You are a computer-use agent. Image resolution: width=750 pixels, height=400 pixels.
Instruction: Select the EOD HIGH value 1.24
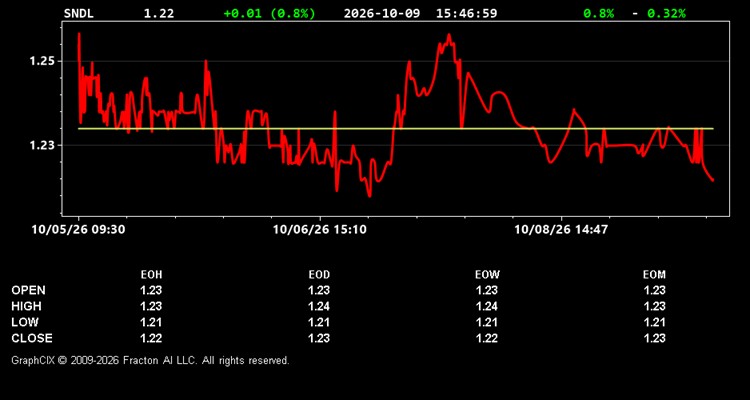(319, 306)
